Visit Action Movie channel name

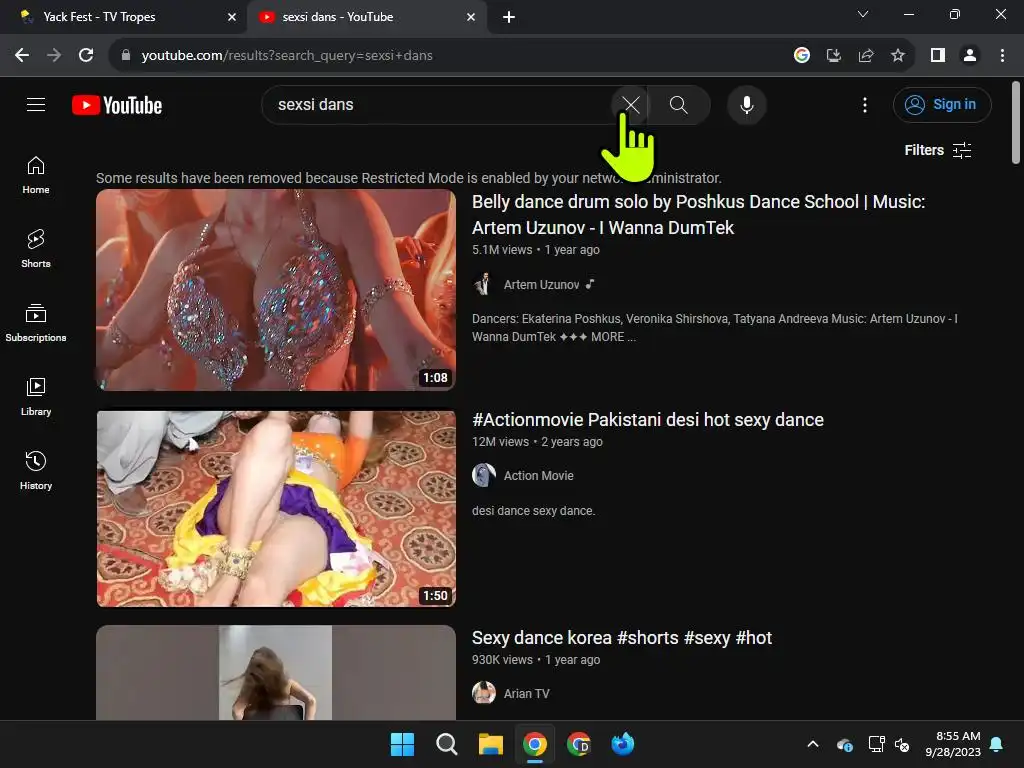tap(538, 475)
